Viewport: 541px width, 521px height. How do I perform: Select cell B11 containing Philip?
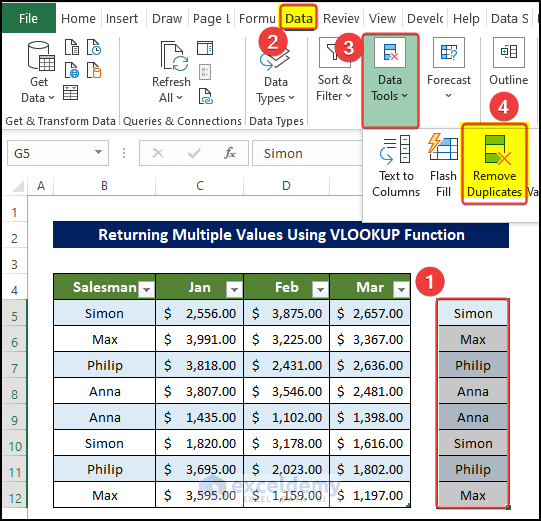(x=105, y=469)
